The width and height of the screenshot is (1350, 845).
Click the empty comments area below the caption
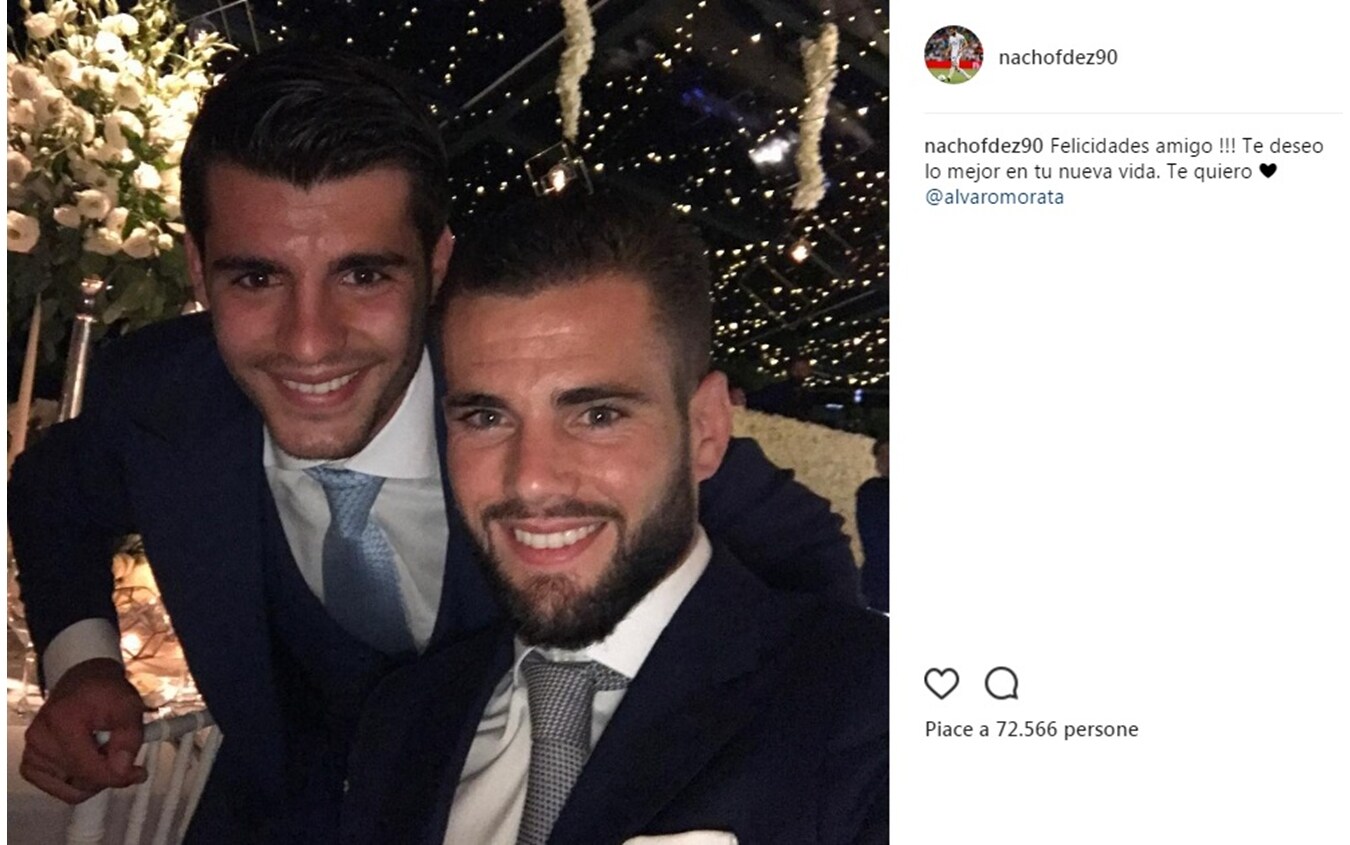point(1133,430)
